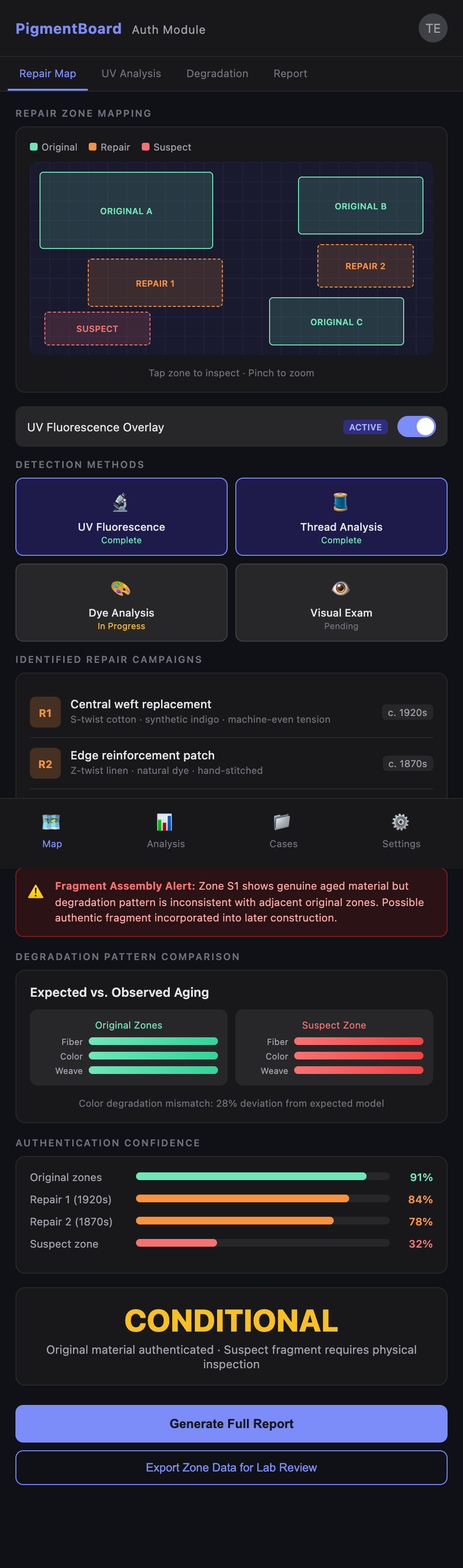Image resolution: width=463 pixels, height=1568 pixels.
Task: Open the Thread Analysis spool icon
Action: pos(340,502)
